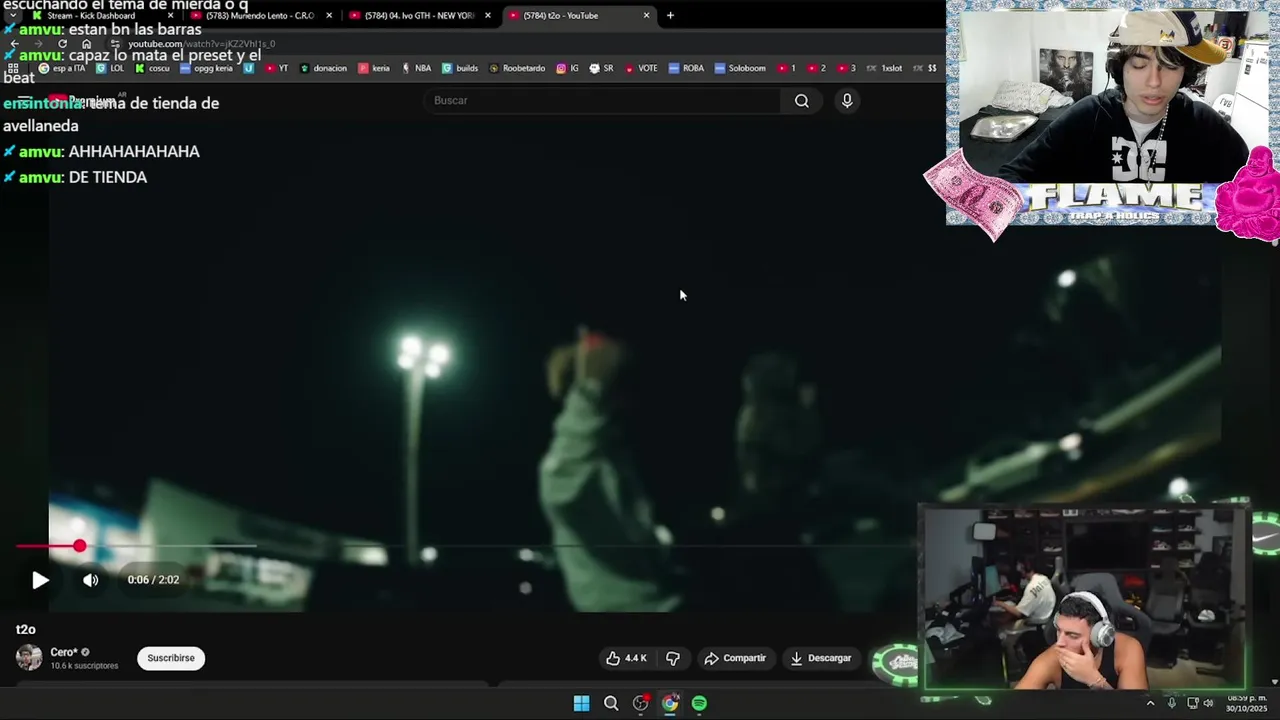The width and height of the screenshot is (1280, 720).
Task: Open the Roobetardo bookmark
Action: 517,68
